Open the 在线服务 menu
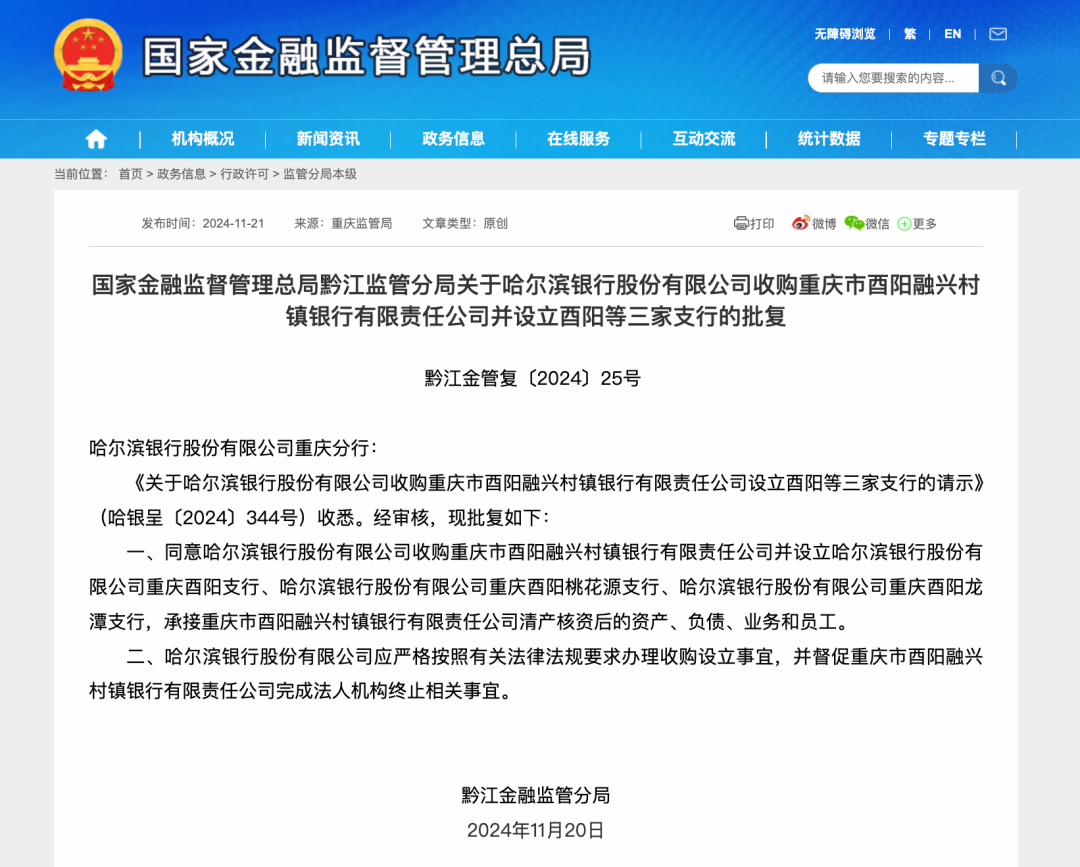This screenshot has width=1080, height=867. [579, 139]
